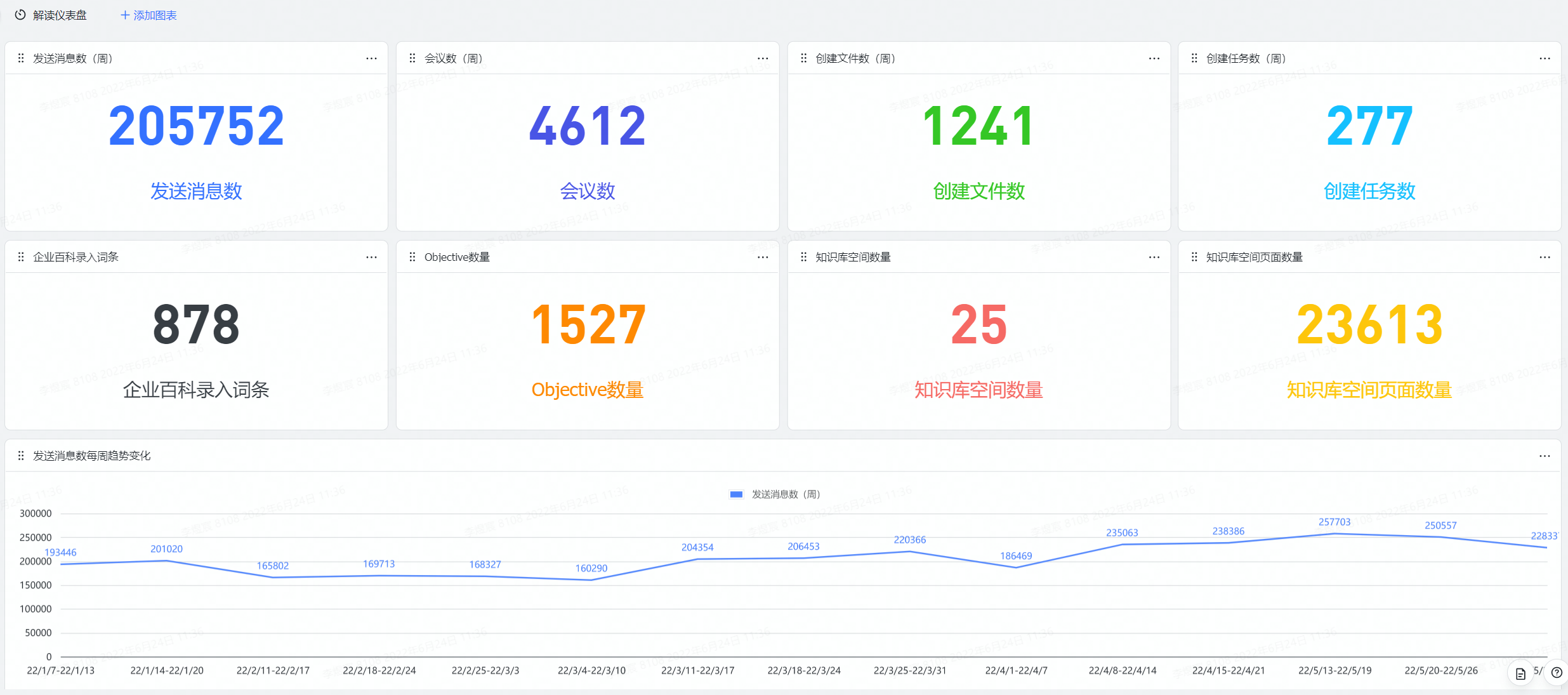Viewport: 1568px width, 695px height.
Task: Open more options for trend chart panel
Action: pos(1545,456)
